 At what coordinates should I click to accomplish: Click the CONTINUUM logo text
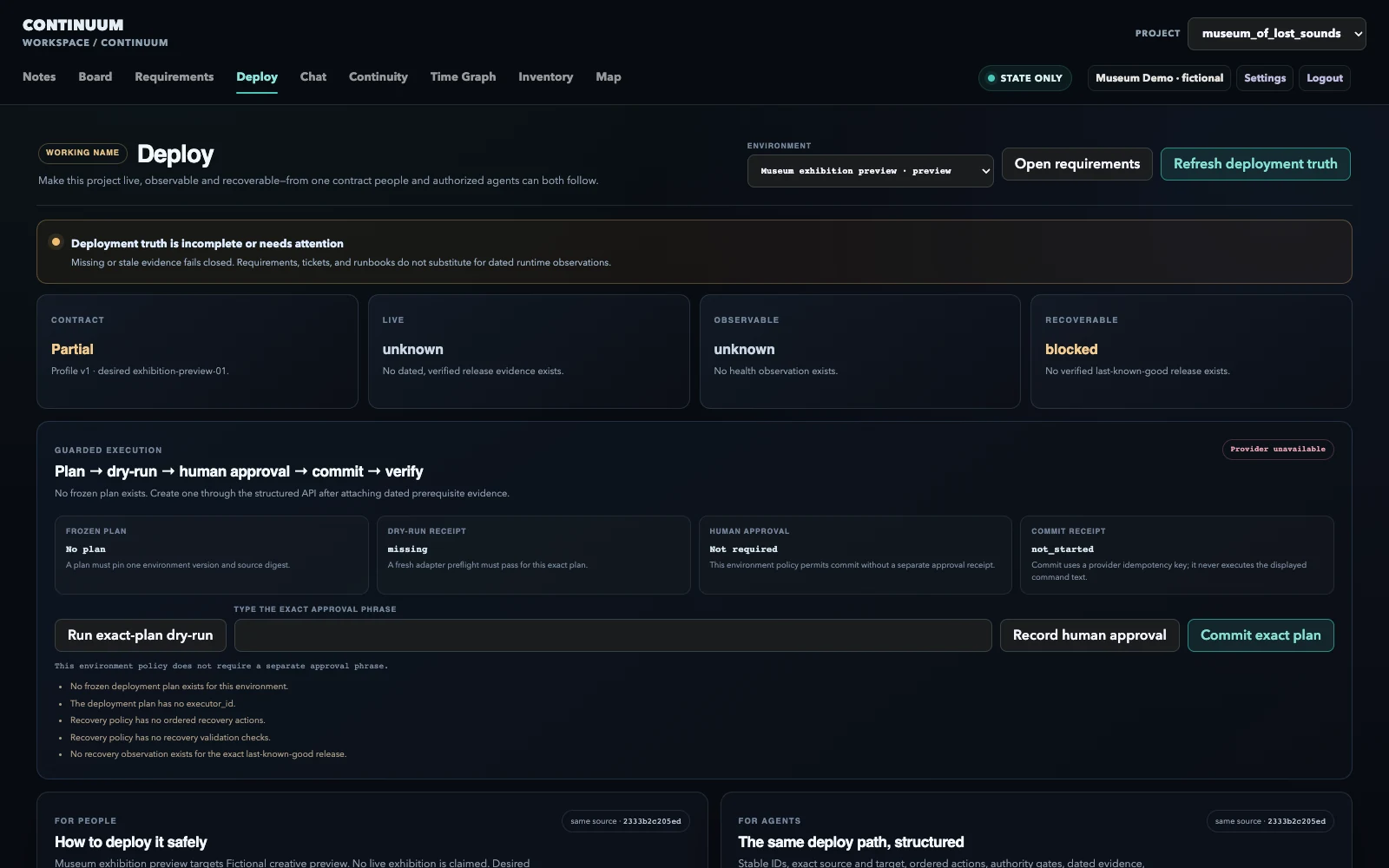pyautogui.click(x=73, y=25)
